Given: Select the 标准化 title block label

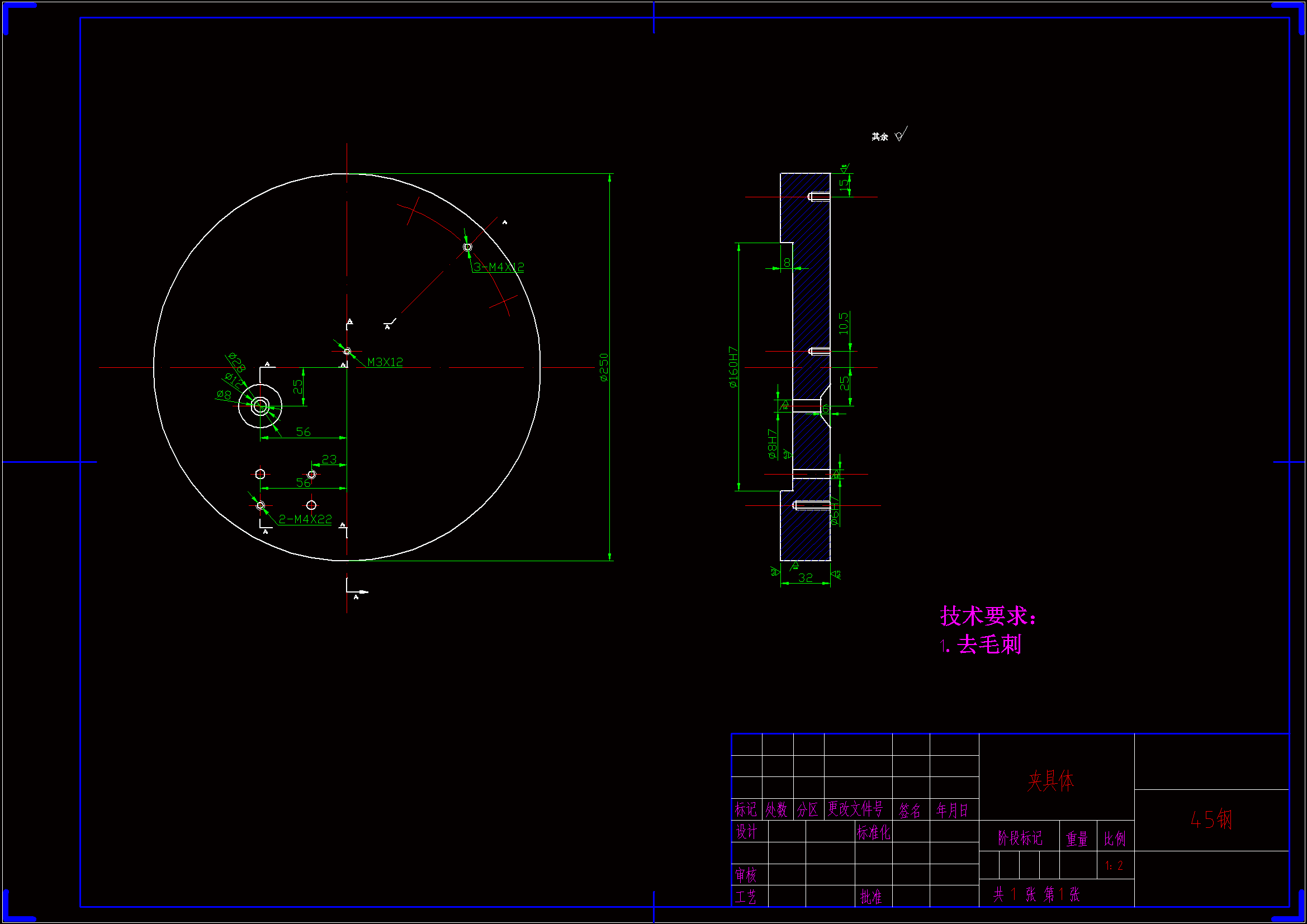Looking at the screenshot, I should pos(873,832).
